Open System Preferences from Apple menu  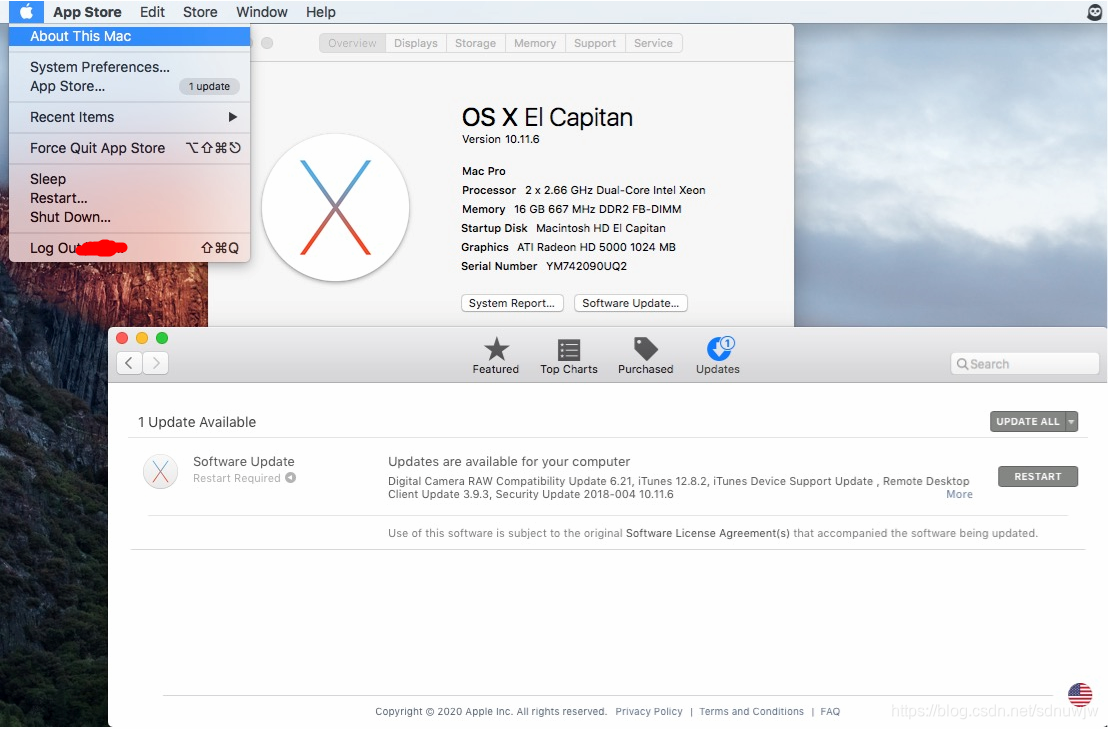(x=130, y=67)
